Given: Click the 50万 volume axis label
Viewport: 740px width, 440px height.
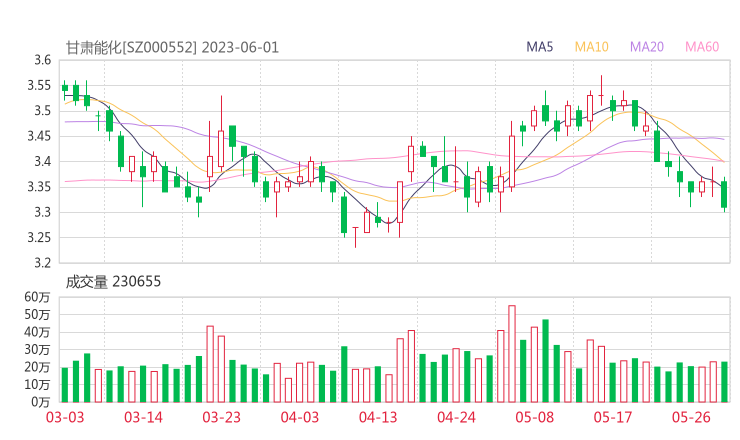Looking at the screenshot, I should click(x=37, y=314).
